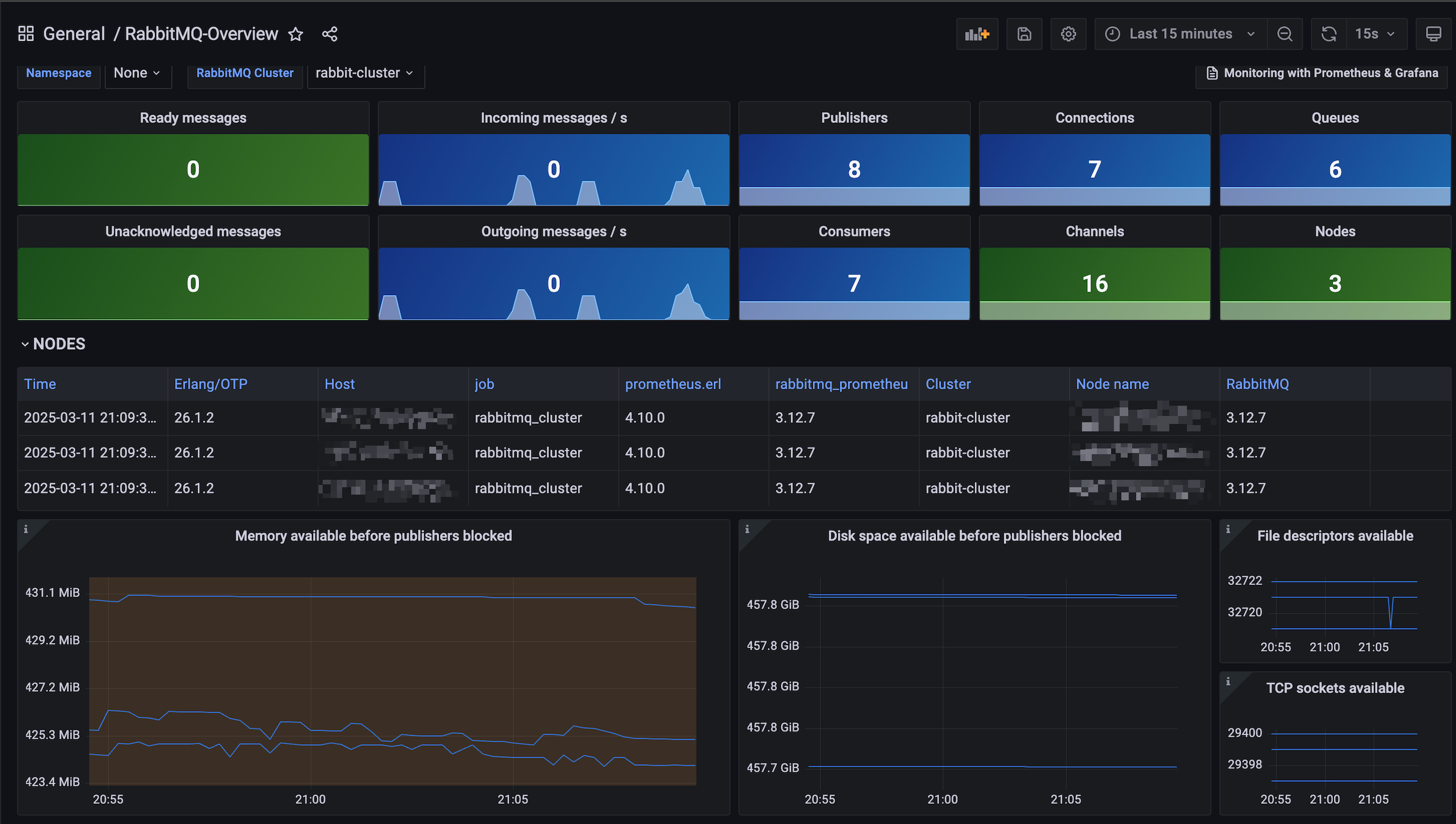Sort the table by Node name header
This screenshot has height=824, width=1456.
point(1112,384)
